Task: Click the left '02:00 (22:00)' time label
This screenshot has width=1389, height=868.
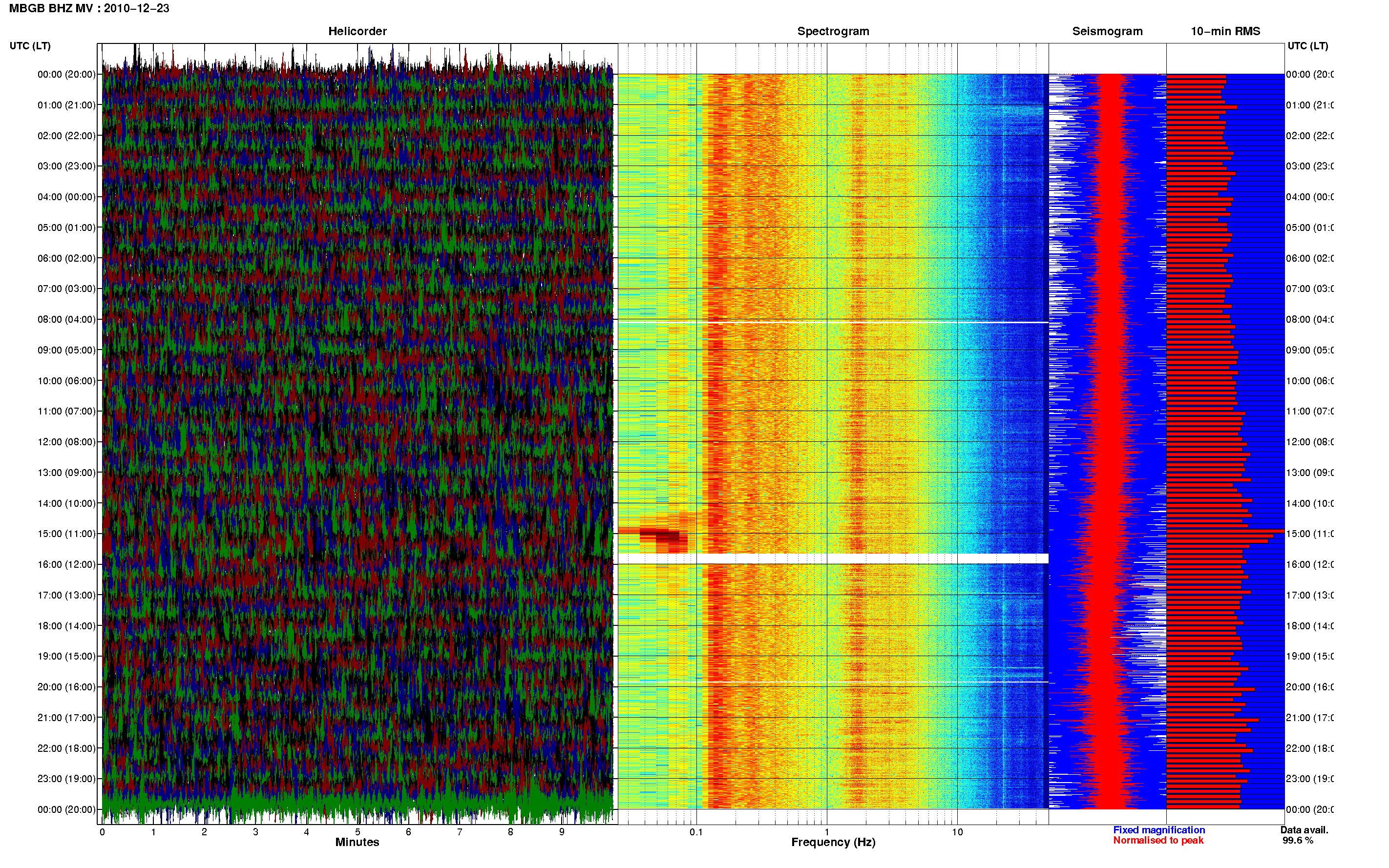Action: (x=66, y=136)
